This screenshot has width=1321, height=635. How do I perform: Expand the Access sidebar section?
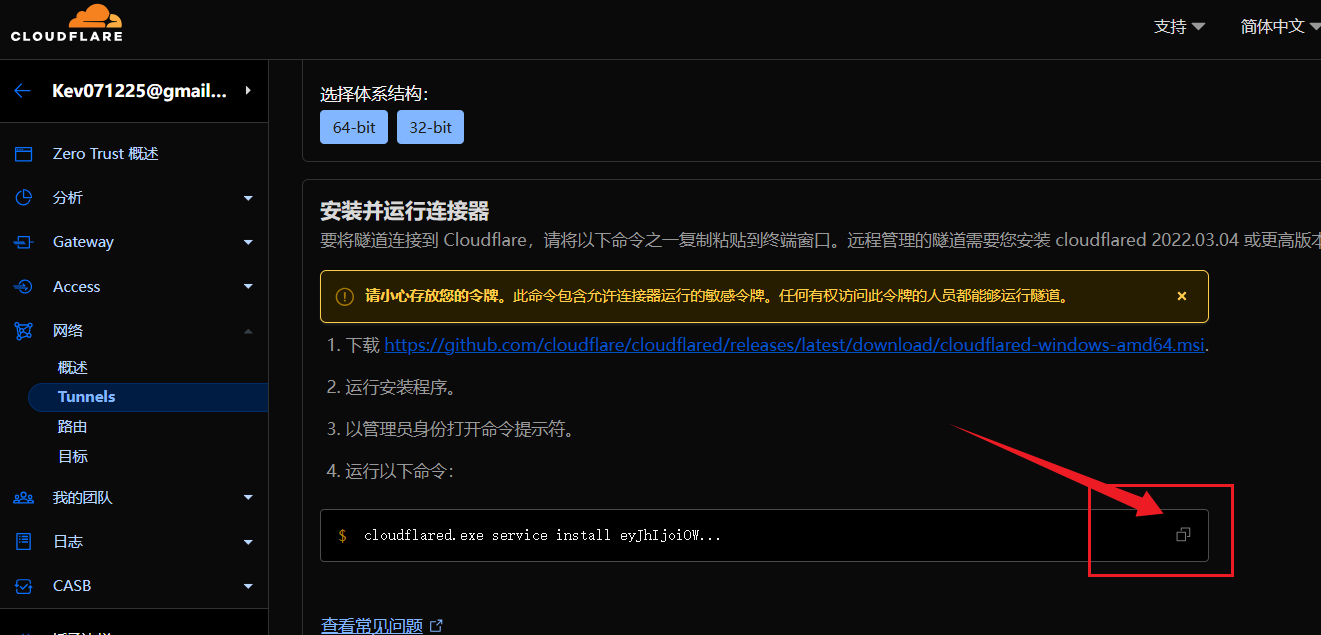248,287
